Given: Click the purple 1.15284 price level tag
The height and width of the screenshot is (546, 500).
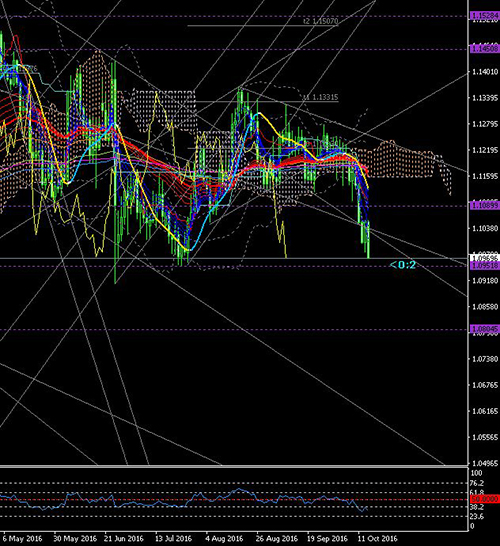Looking at the screenshot, I should click(485, 16).
